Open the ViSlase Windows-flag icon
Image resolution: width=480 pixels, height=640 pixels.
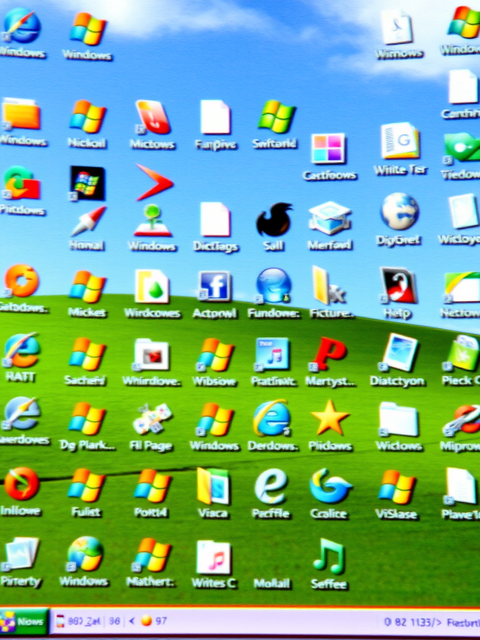click(x=397, y=487)
